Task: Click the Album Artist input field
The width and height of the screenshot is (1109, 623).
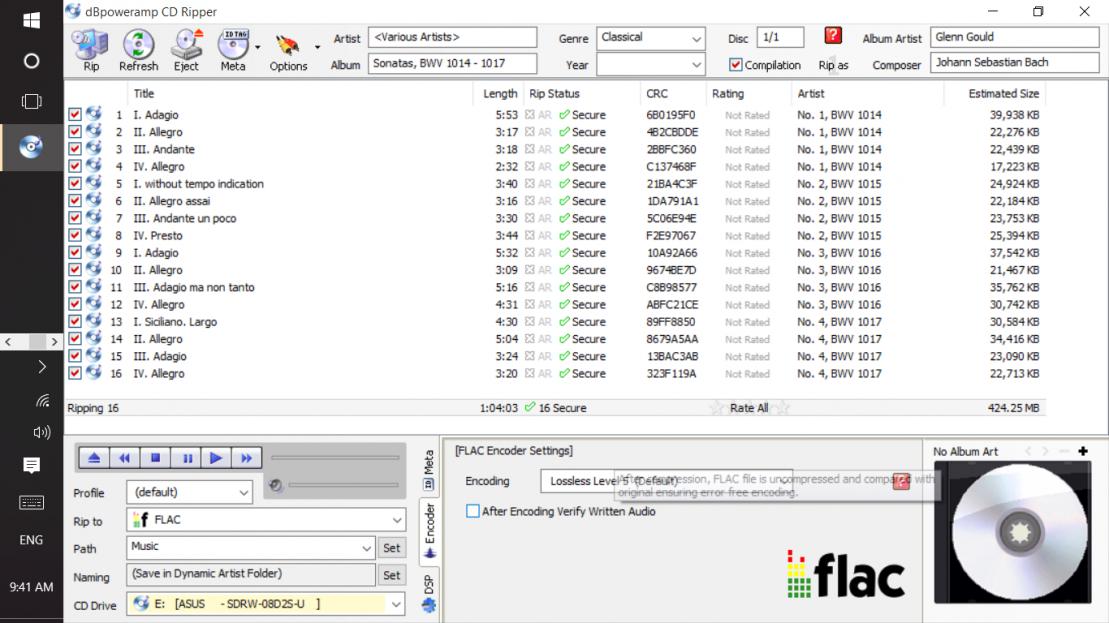Action: 1014,38
